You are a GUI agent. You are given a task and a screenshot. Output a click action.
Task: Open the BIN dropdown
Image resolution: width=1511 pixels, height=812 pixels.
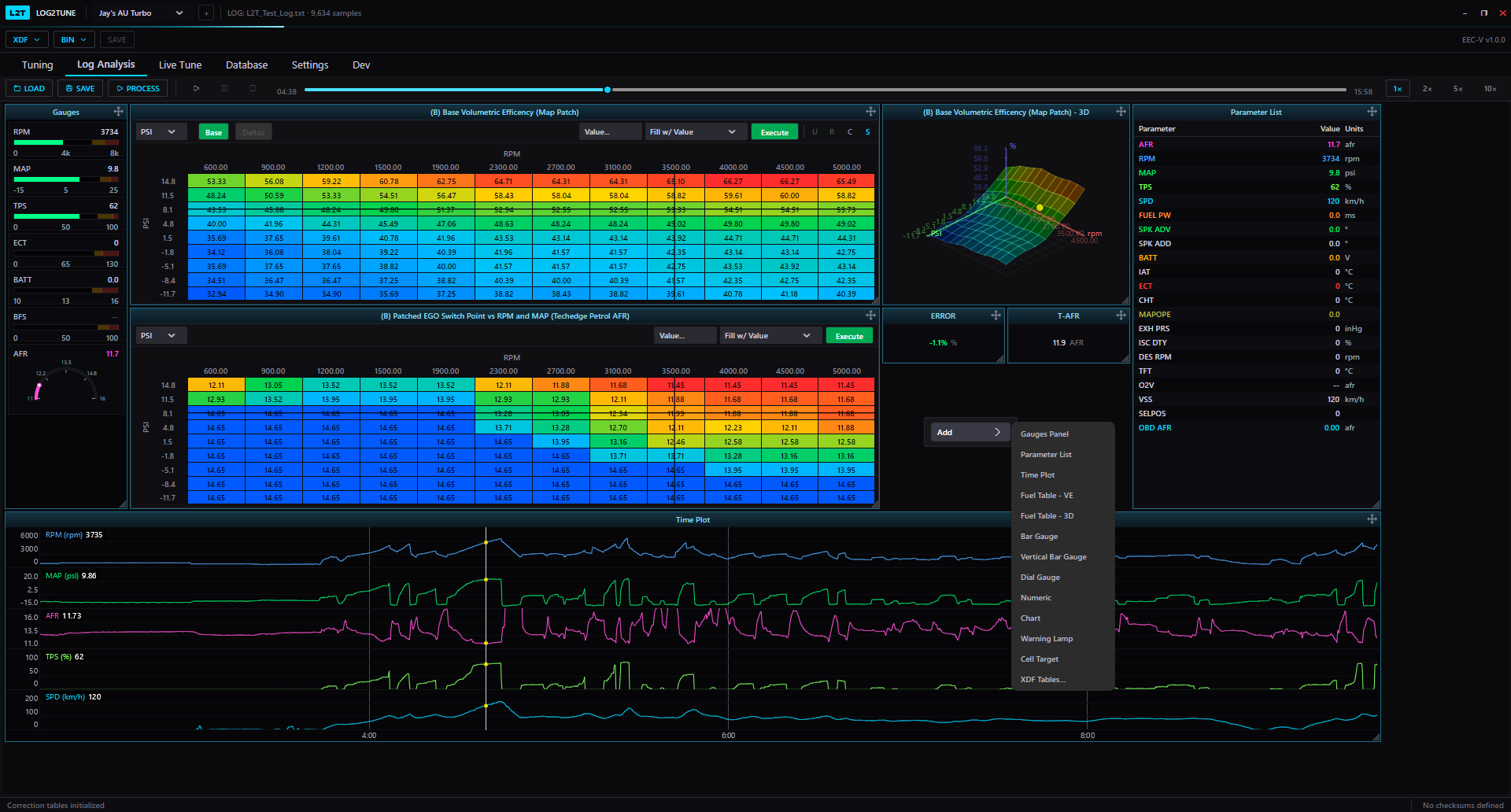pos(74,39)
